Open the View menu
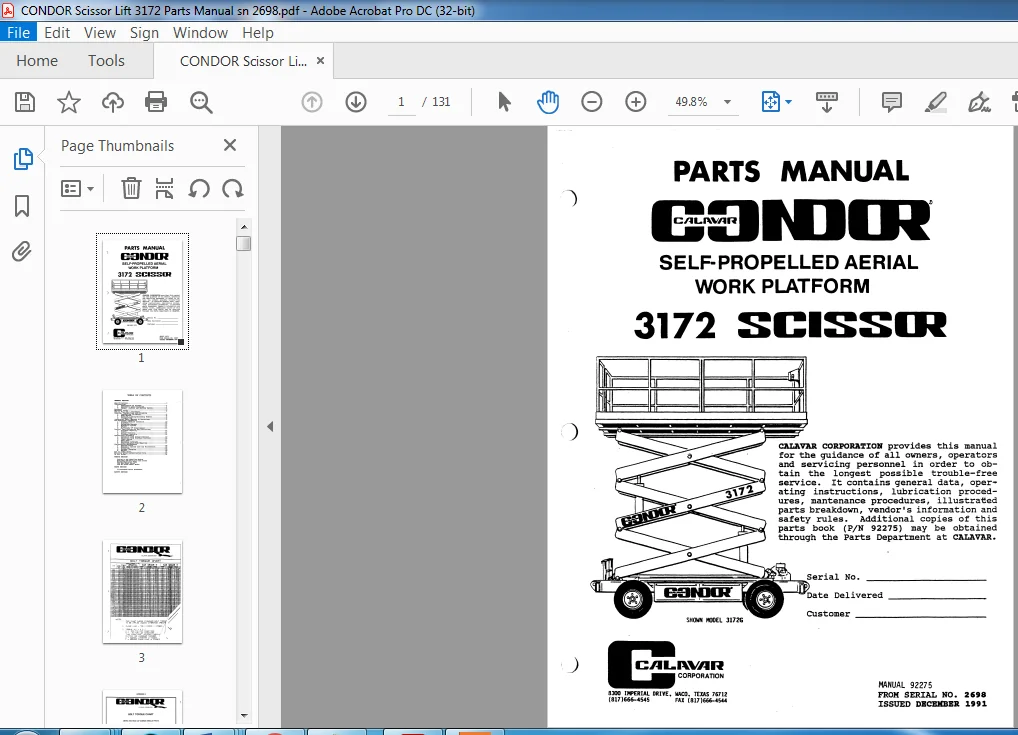Viewport: 1018px width, 735px height. [100, 32]
